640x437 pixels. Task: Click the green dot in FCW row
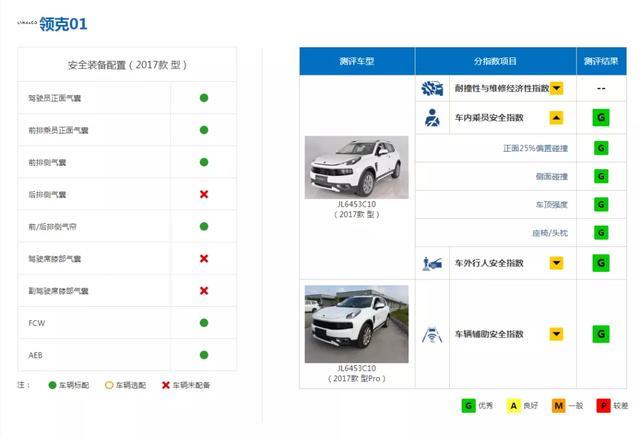click(x=204, y=323)
